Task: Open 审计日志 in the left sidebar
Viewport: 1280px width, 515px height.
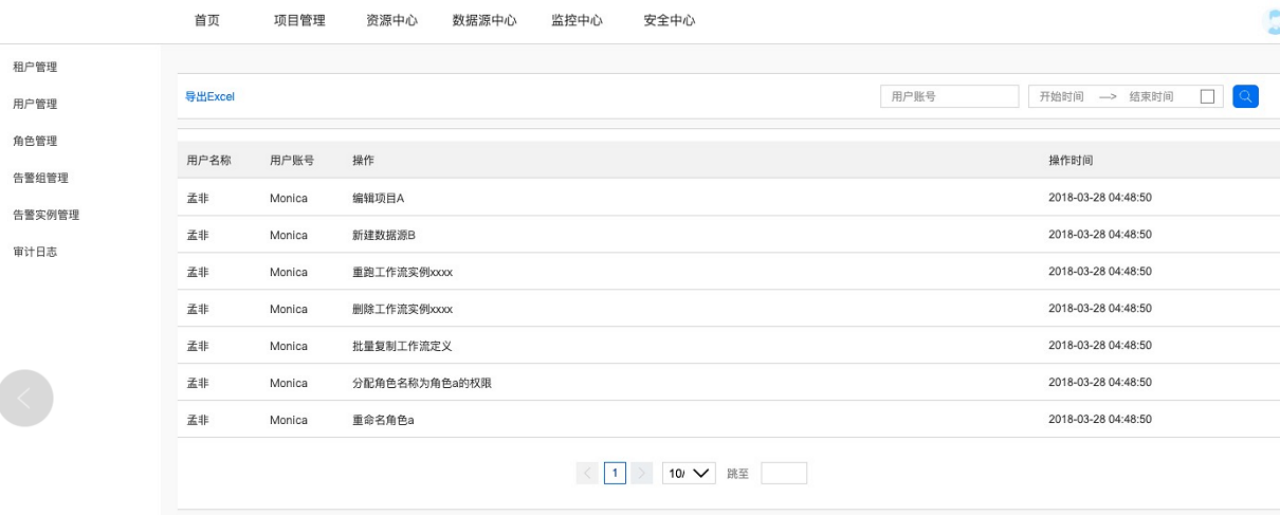Action: click(x=35, y=252)
